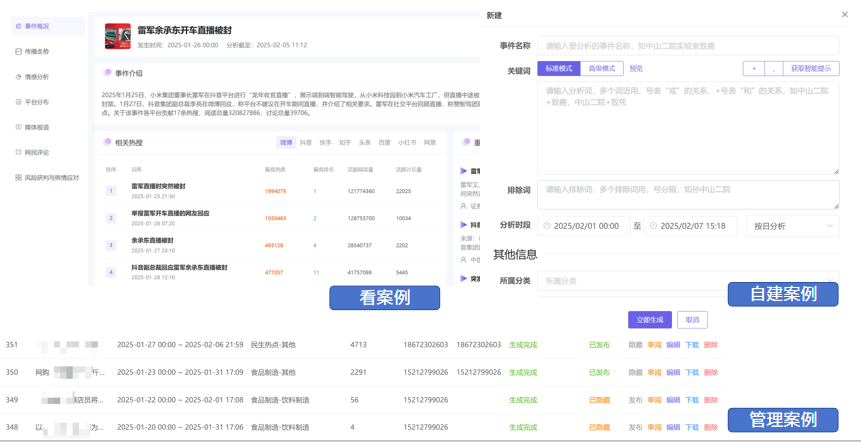Image resolution: width=861 pixels, height=442 pixels.
Task: Select 标准模式 keyword mode
Action: coord(558,69)
